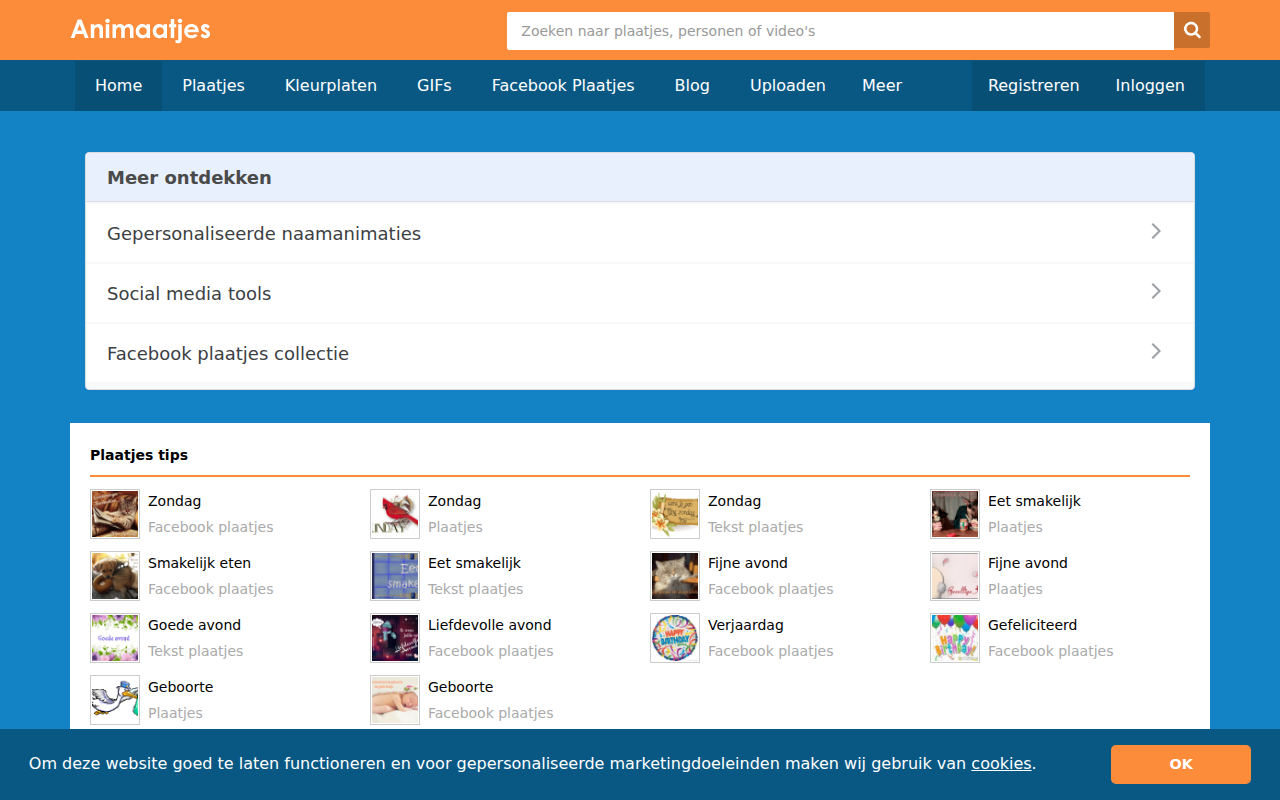Viewport: 1280px width, 800px height.
Task: Expand the Meer menu
Action: pyautogui.click(x=882, y=86)
